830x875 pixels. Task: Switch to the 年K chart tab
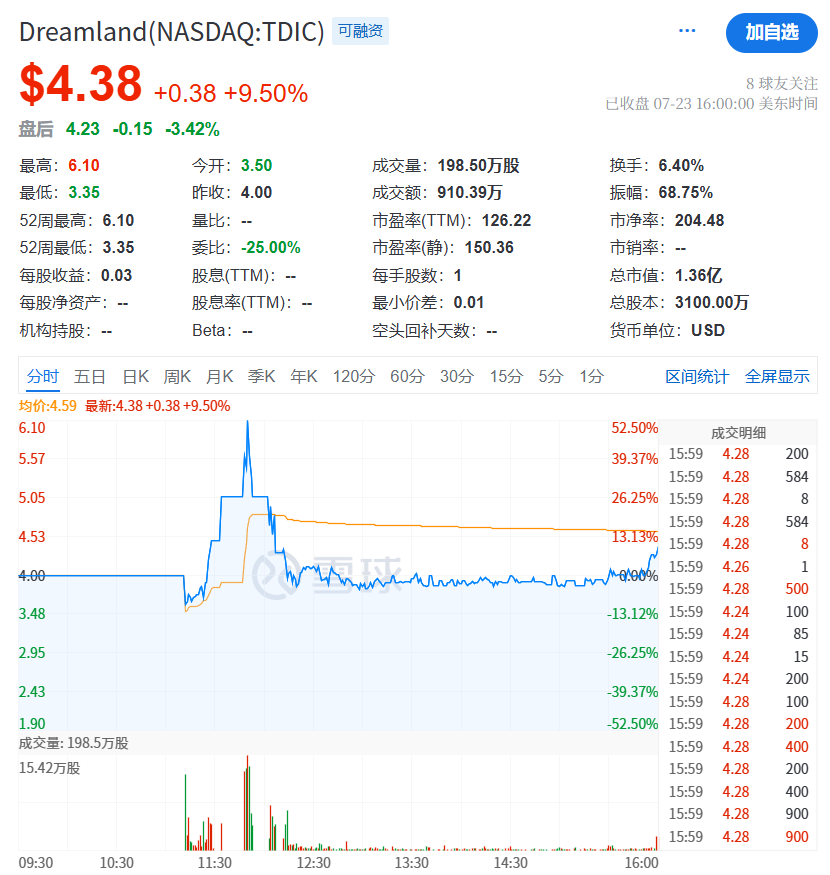[304, 376]
